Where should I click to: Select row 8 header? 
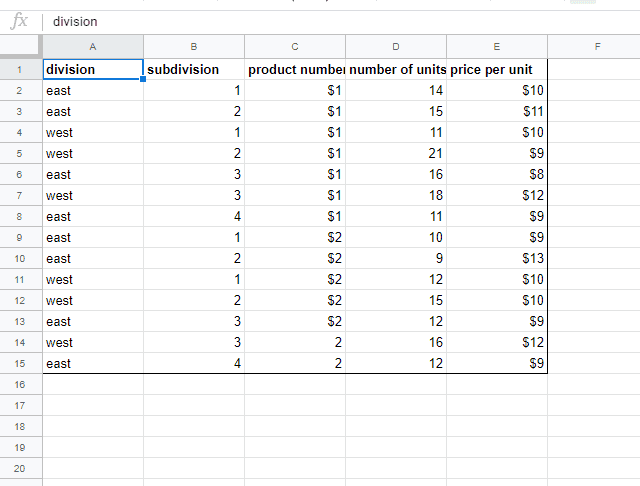(x=21, y=216)
